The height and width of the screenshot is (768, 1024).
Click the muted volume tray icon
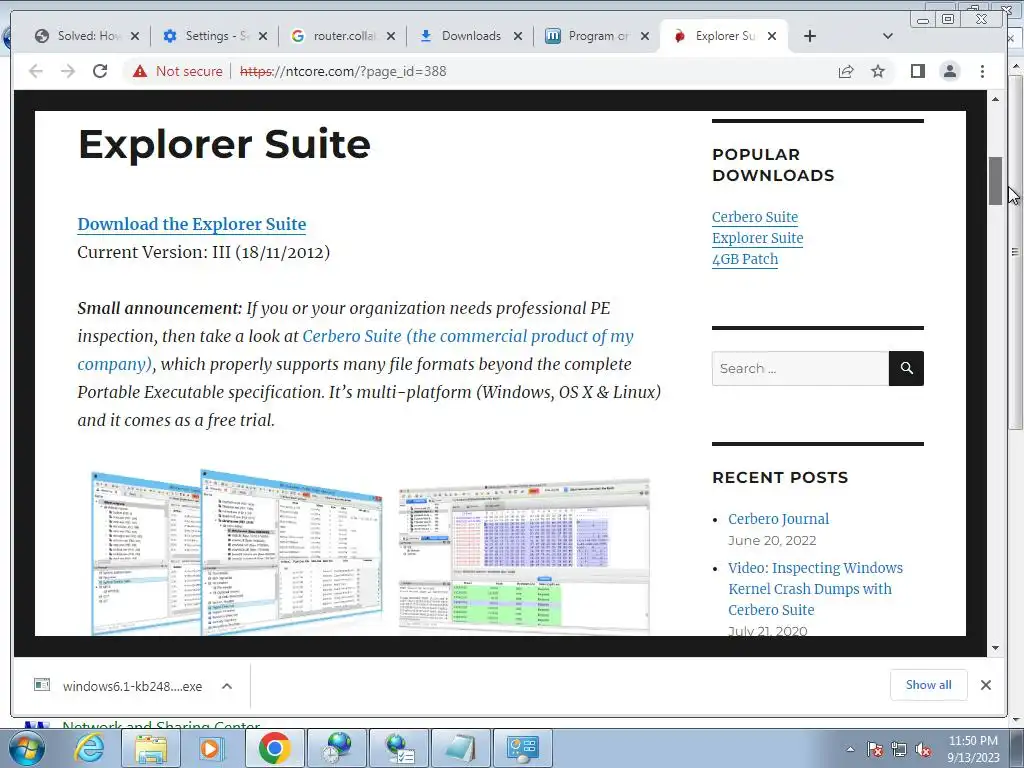click(x=923, y=749)
